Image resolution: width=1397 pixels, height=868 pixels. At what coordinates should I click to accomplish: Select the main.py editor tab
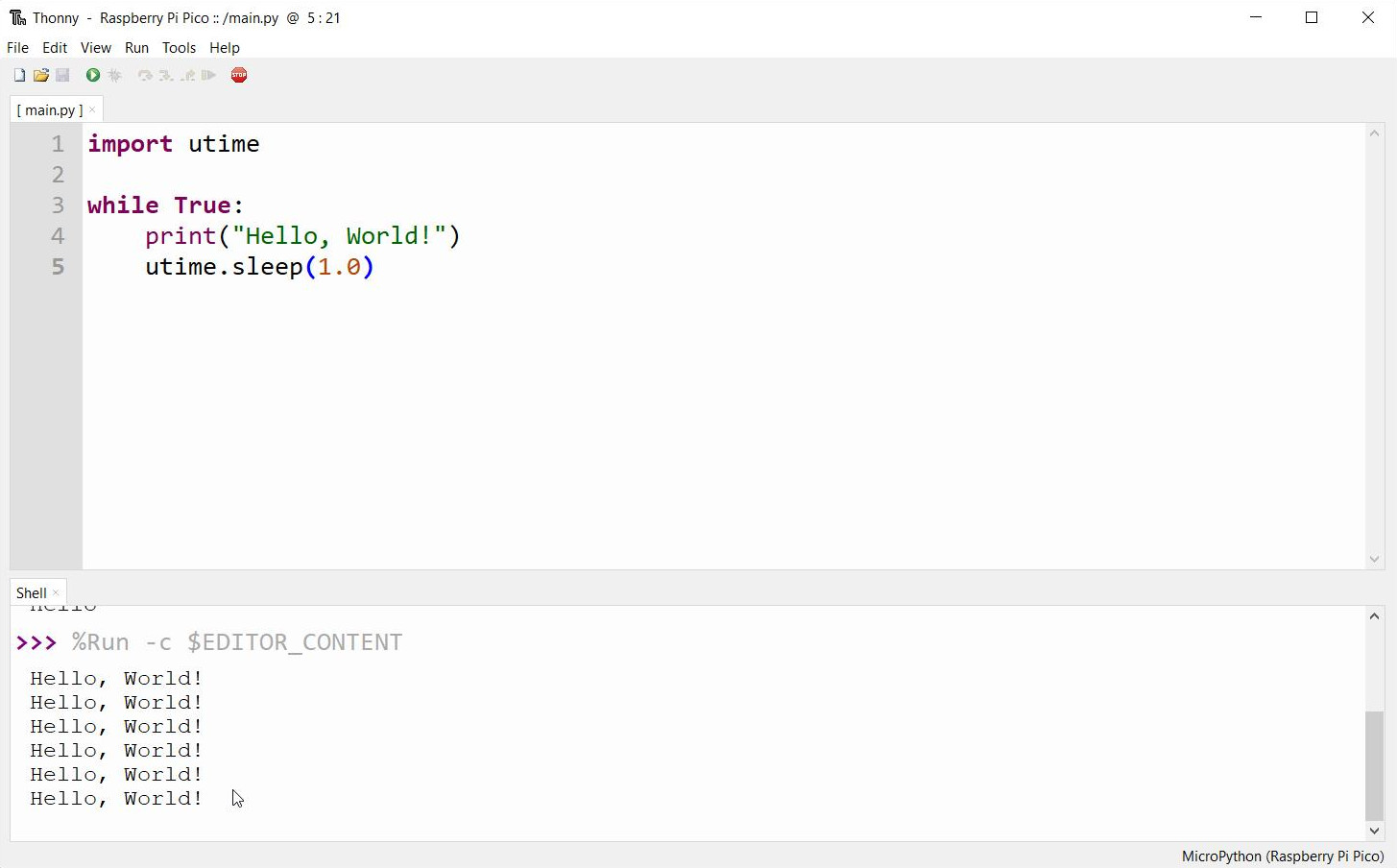50,110
